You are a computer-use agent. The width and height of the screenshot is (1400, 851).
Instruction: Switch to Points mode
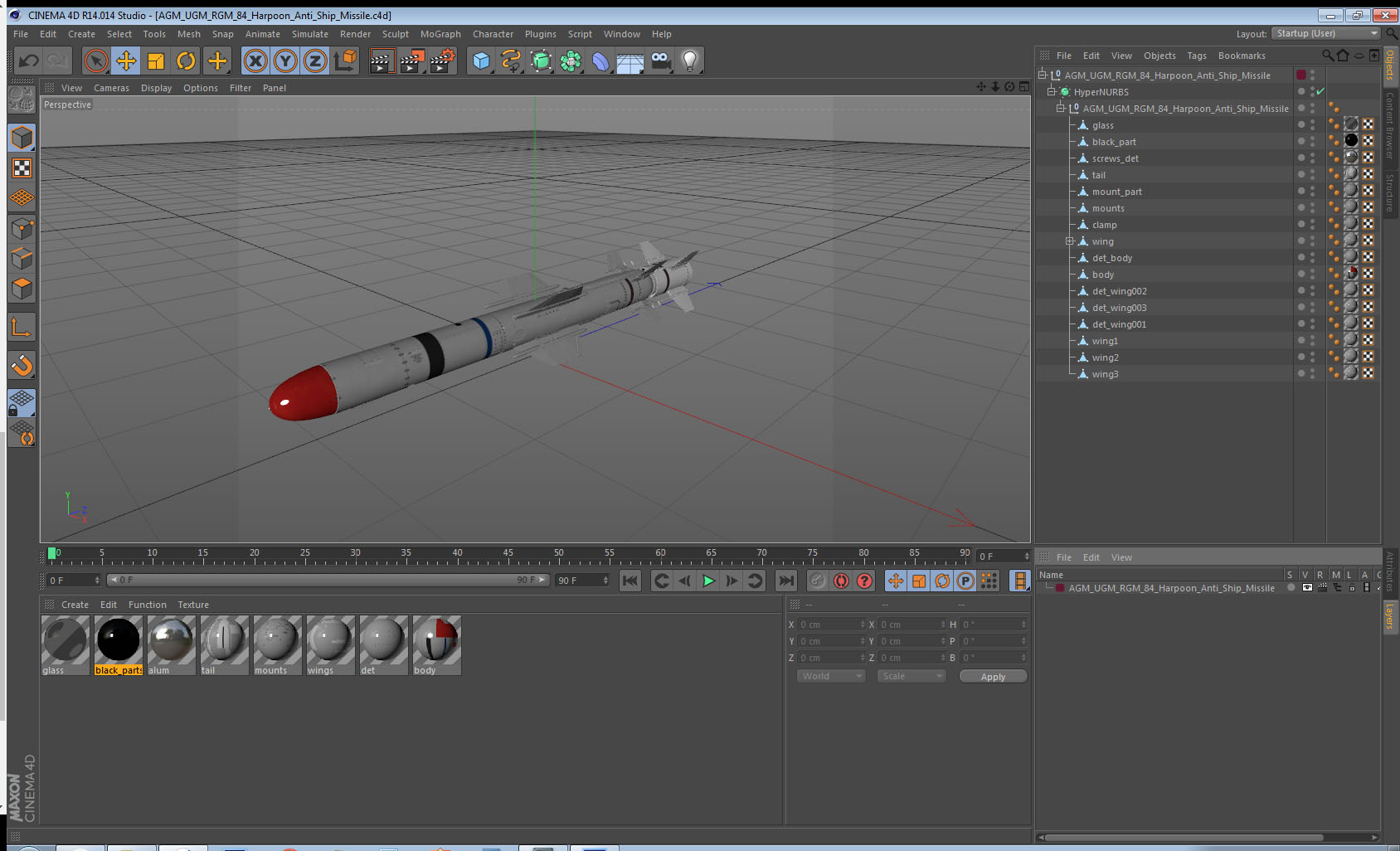[22, 228]
